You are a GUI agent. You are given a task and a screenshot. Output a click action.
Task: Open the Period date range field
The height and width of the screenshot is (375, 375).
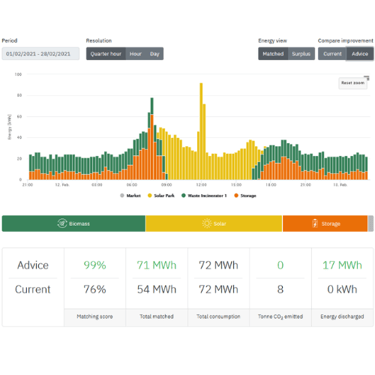pos(41,54)
